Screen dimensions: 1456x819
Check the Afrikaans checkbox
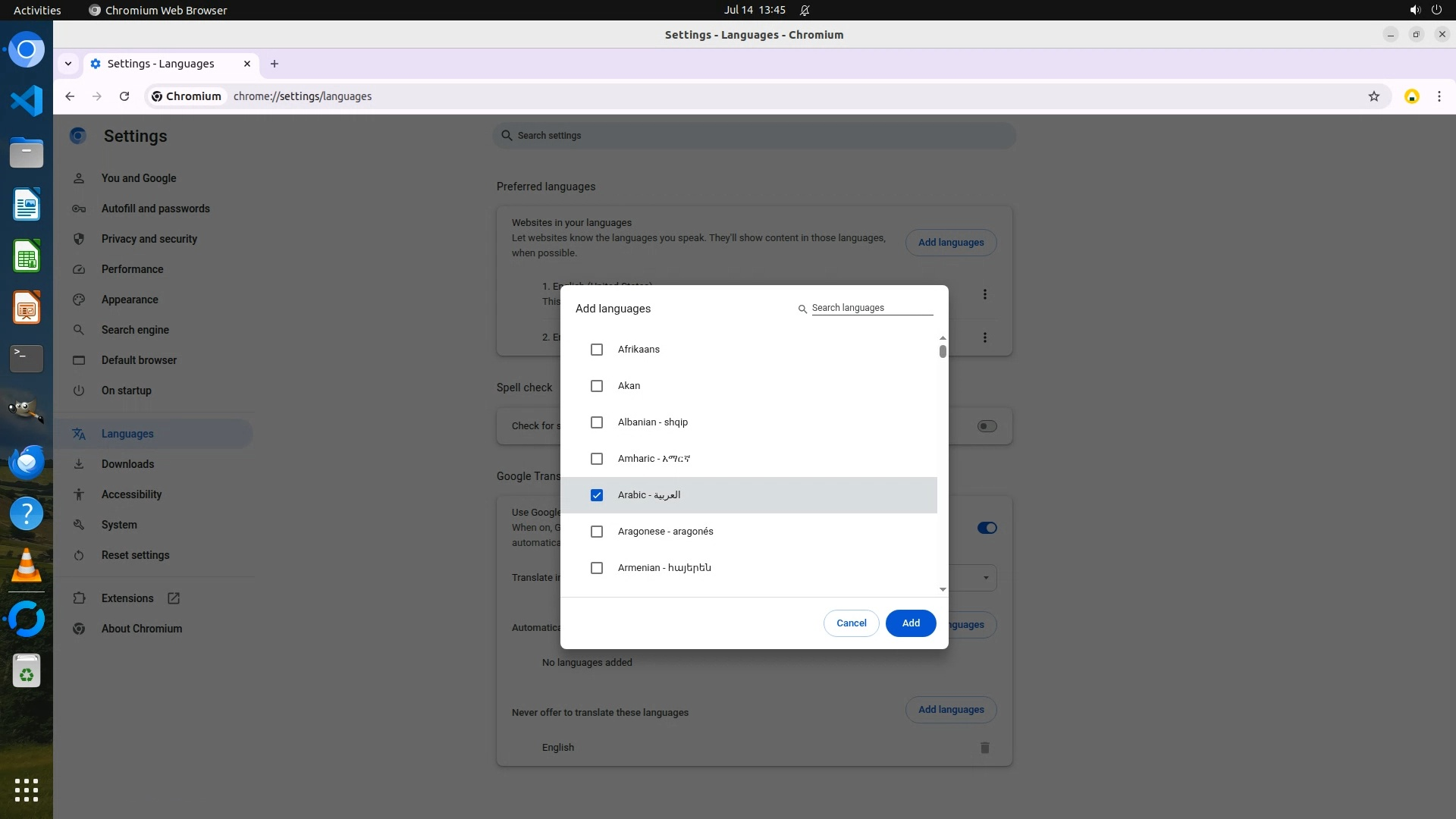(597, 350)
